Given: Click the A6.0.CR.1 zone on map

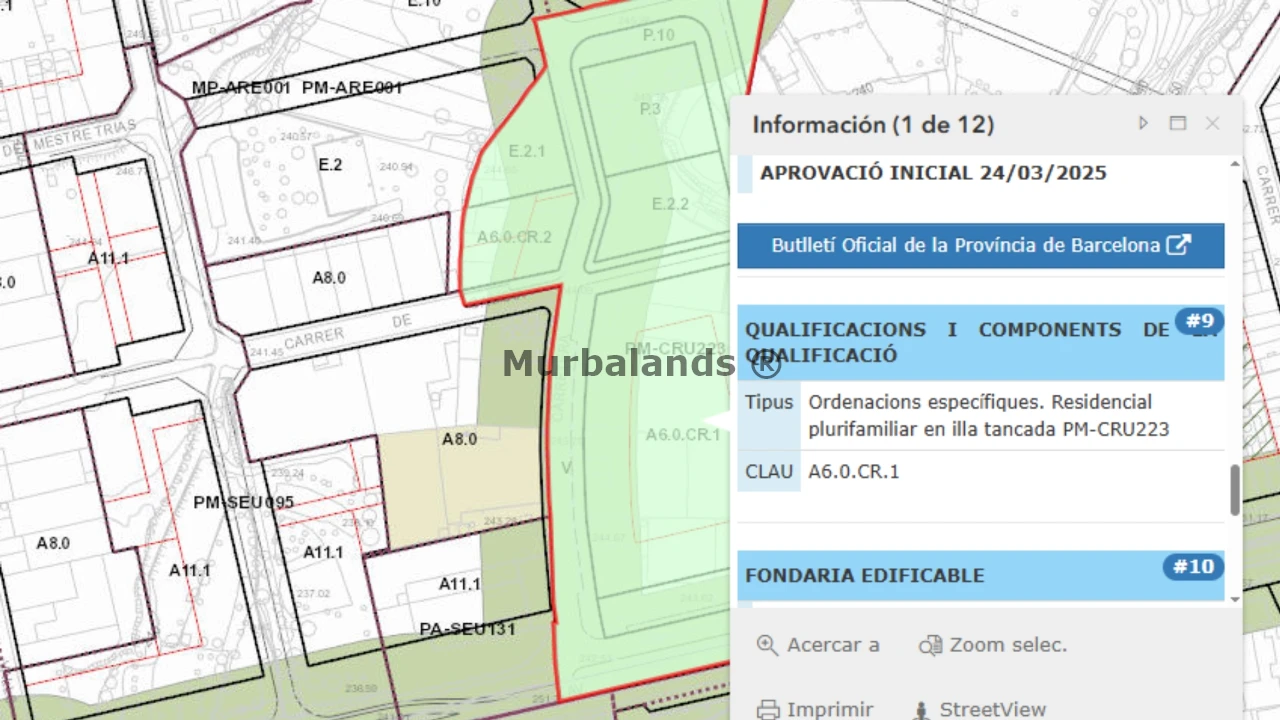Looking at the screenshot, I should coord(683,435).
